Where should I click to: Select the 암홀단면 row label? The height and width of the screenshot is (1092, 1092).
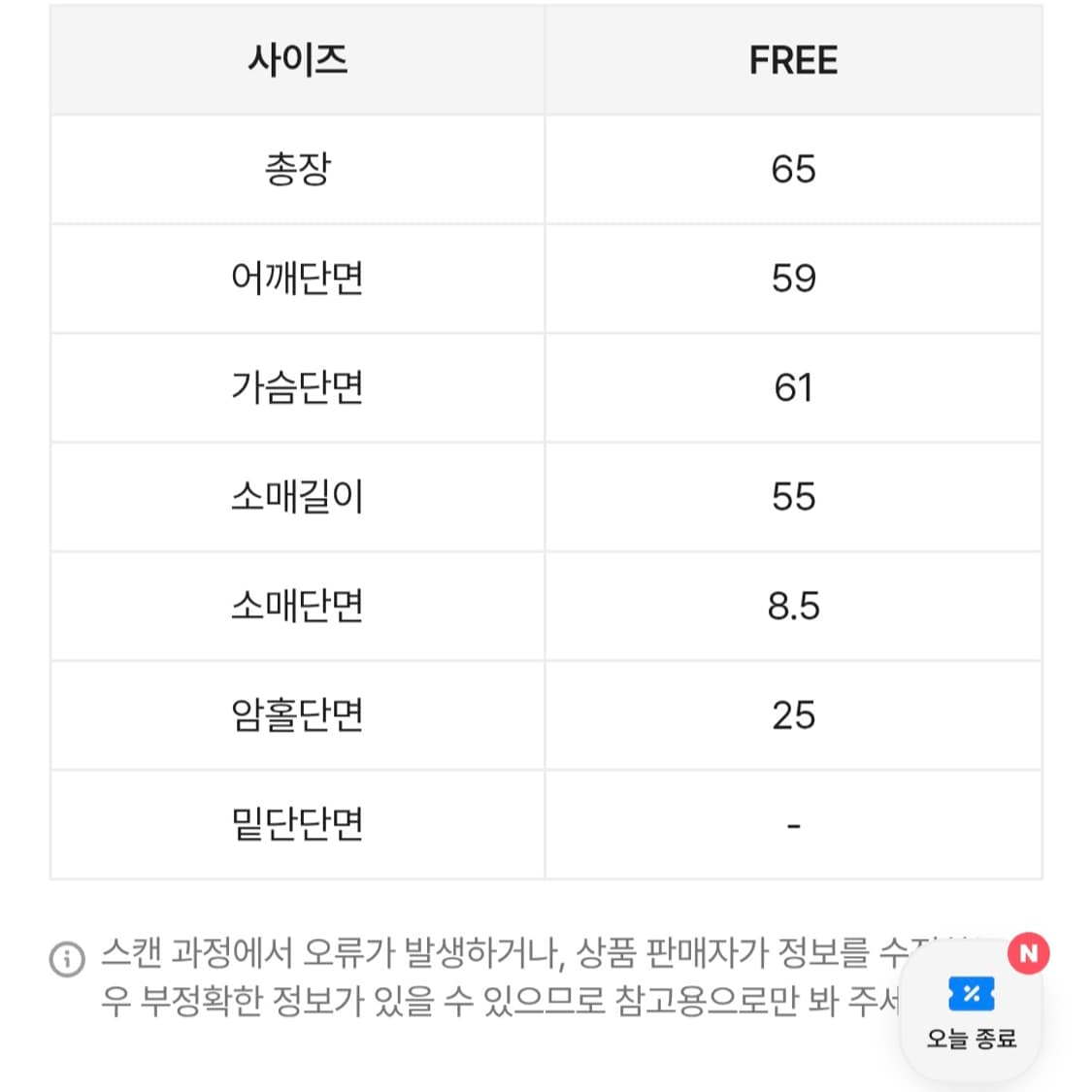point(297,715)
